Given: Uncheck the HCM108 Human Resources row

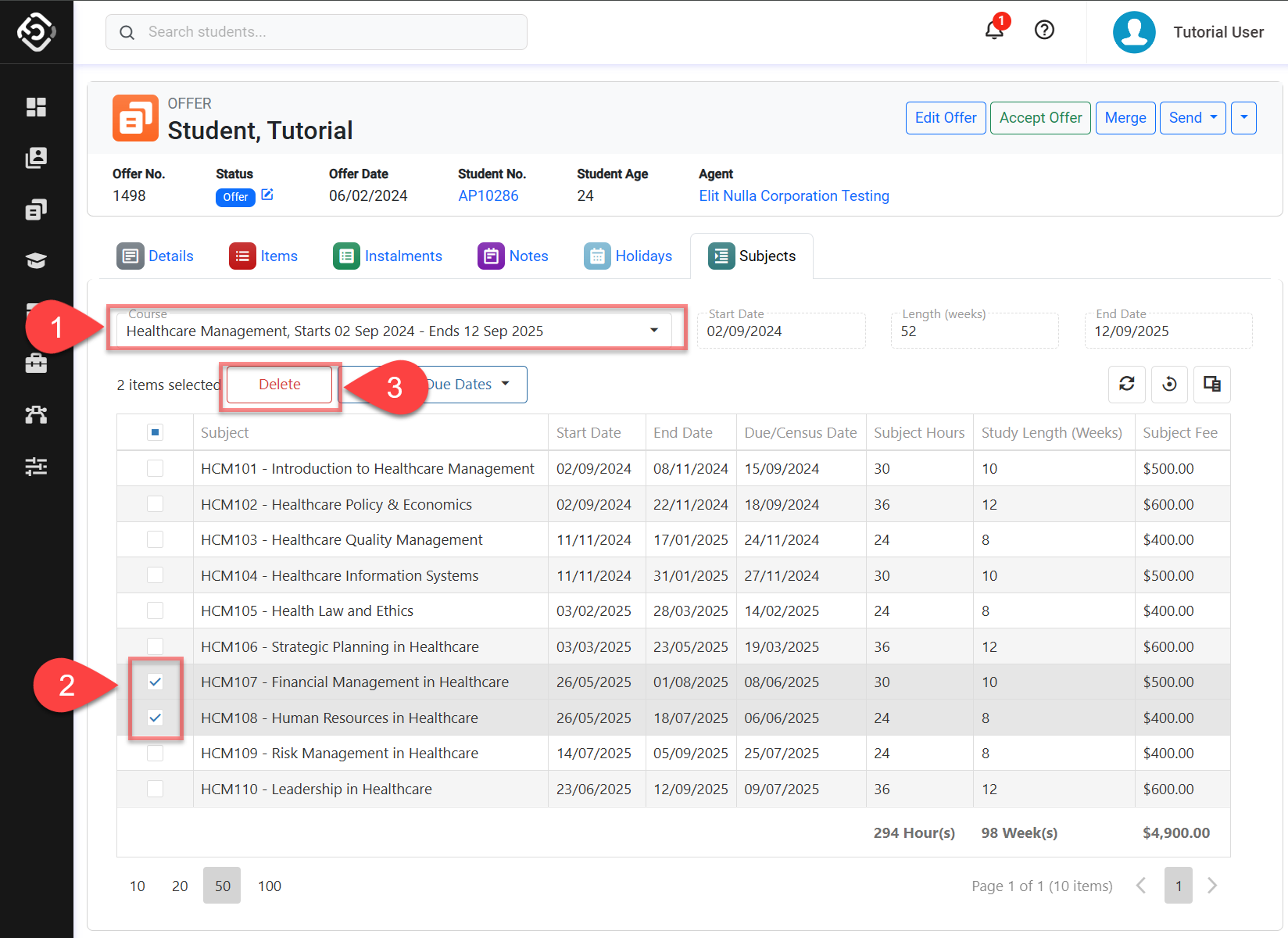Looking at the screenshot, I should click(x=155, y=718).
